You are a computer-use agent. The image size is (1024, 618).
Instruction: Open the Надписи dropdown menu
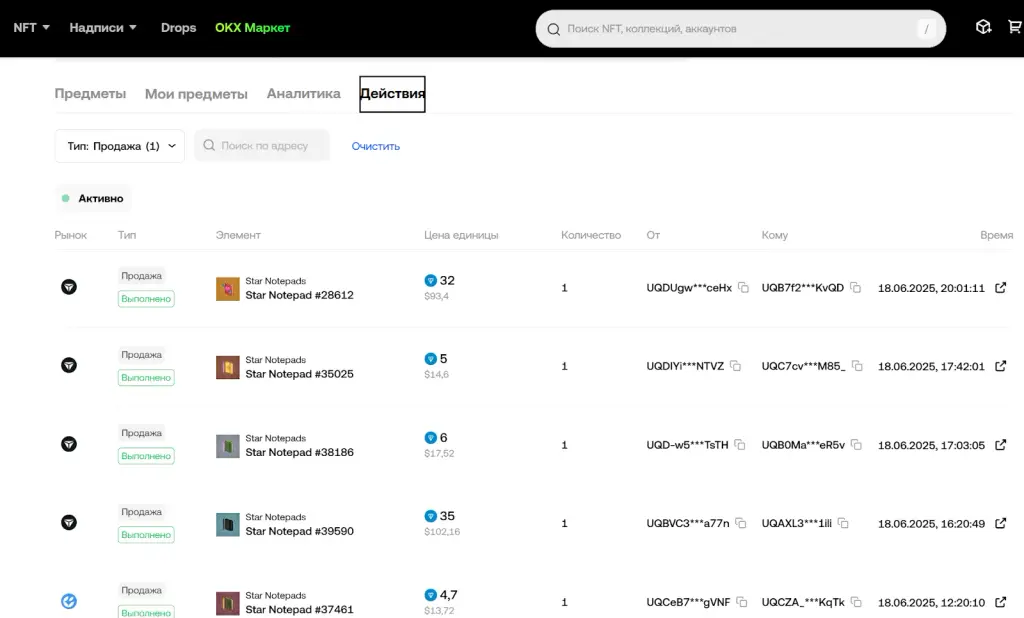(103, 27)
